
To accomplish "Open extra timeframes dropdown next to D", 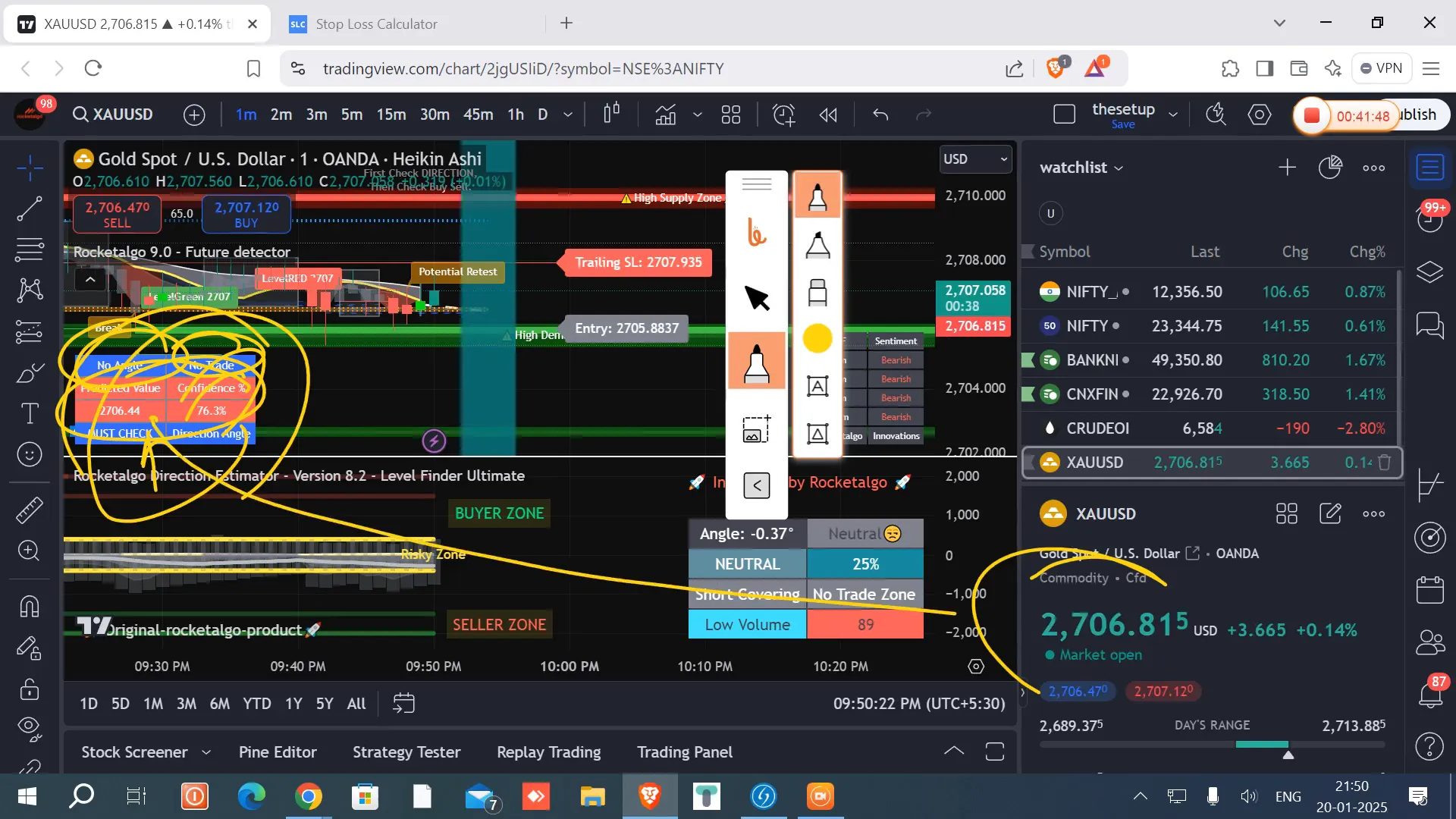I will coord(568,115).
